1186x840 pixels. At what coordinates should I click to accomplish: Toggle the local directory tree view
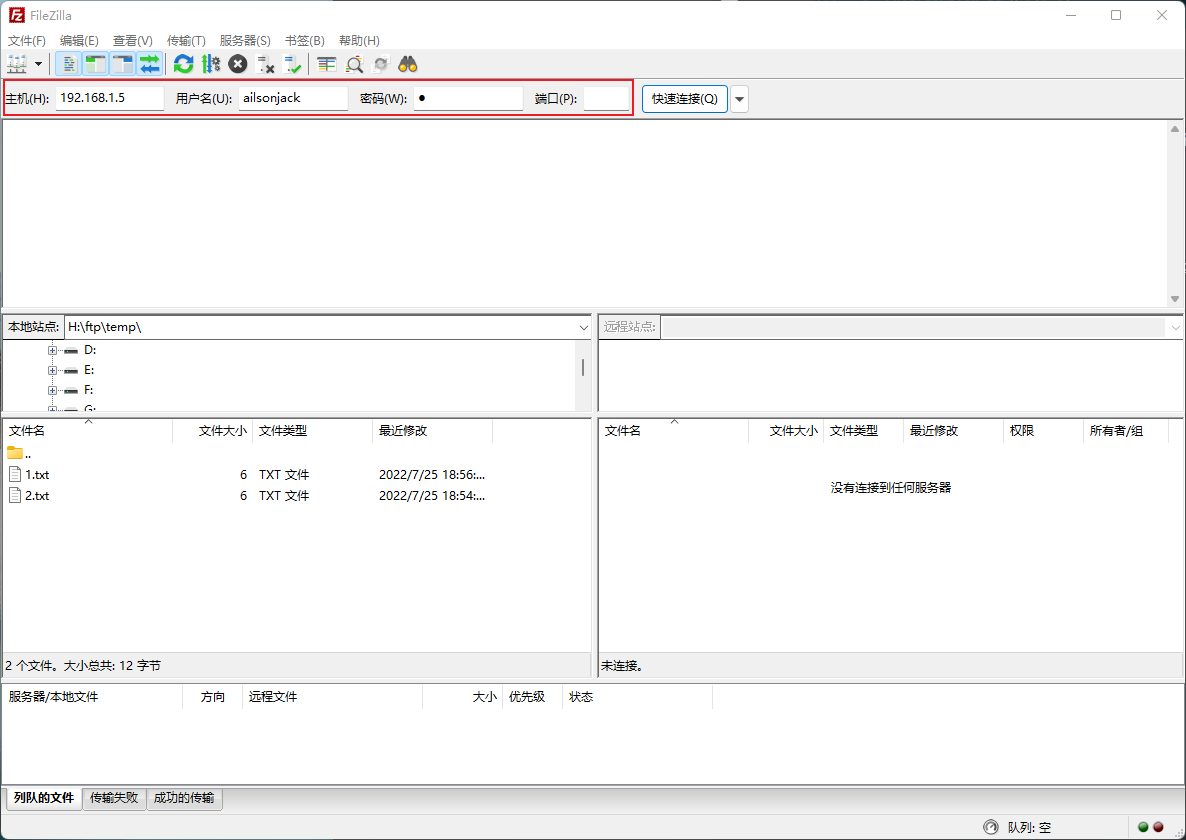click(x=96, y=64)
